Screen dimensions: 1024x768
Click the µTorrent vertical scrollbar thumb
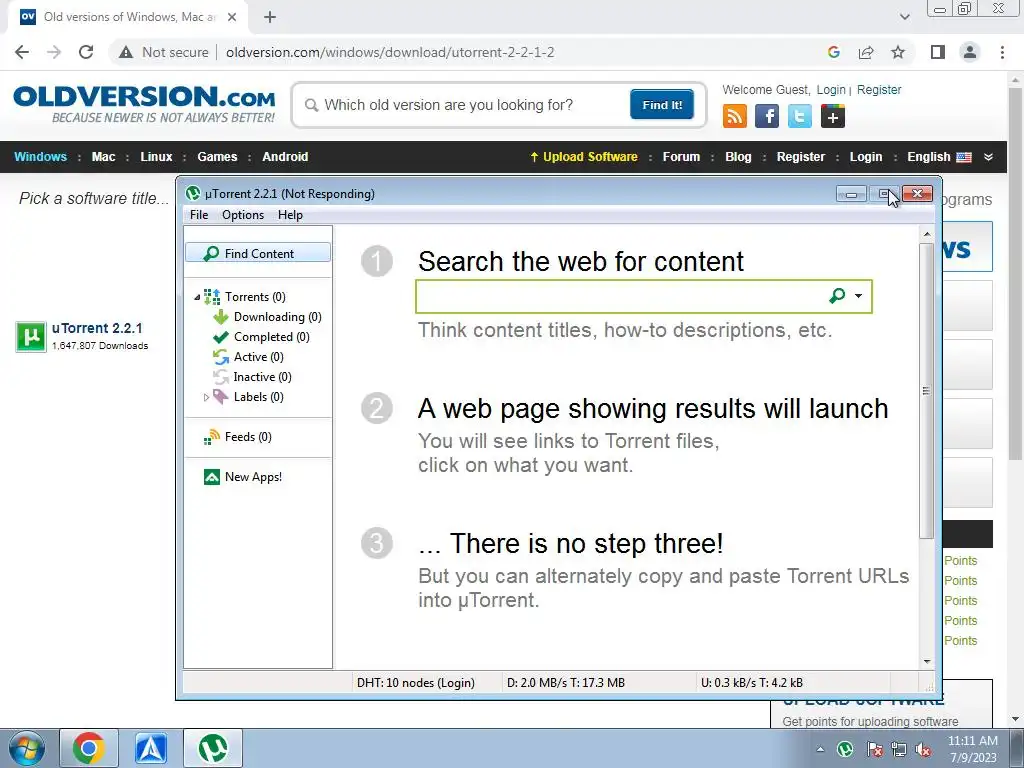pyautogui.click(x=927, y=391)
